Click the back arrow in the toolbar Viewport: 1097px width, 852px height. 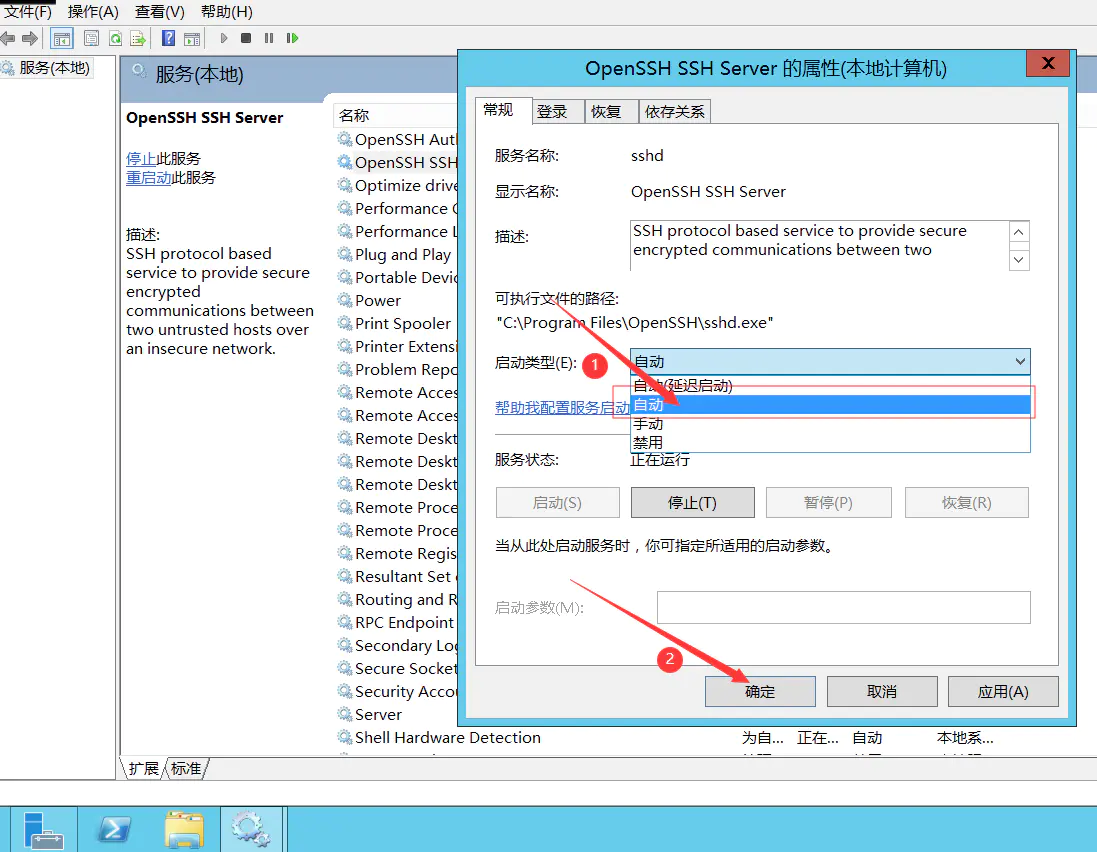coord(8,38)
